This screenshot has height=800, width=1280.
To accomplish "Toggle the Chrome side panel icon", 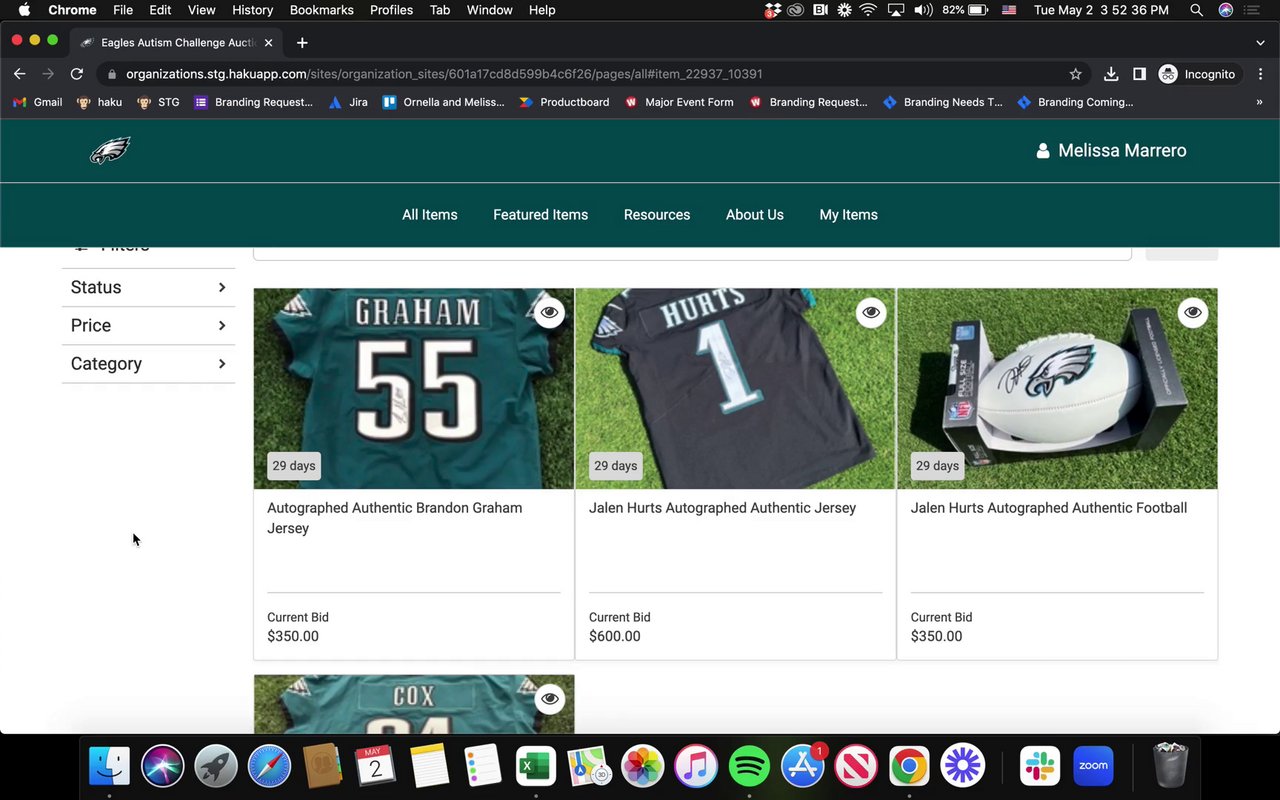I will (x=1139, y=74).
